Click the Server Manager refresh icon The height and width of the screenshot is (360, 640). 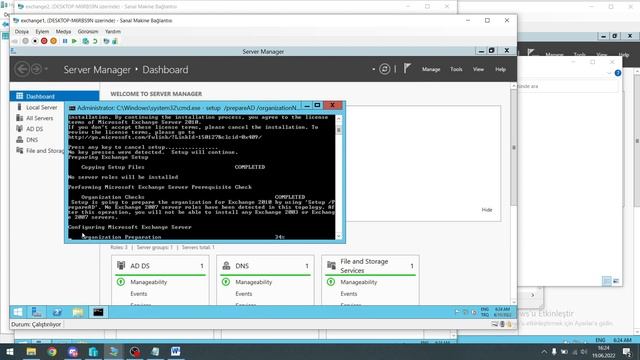click(x=384, y=69)
